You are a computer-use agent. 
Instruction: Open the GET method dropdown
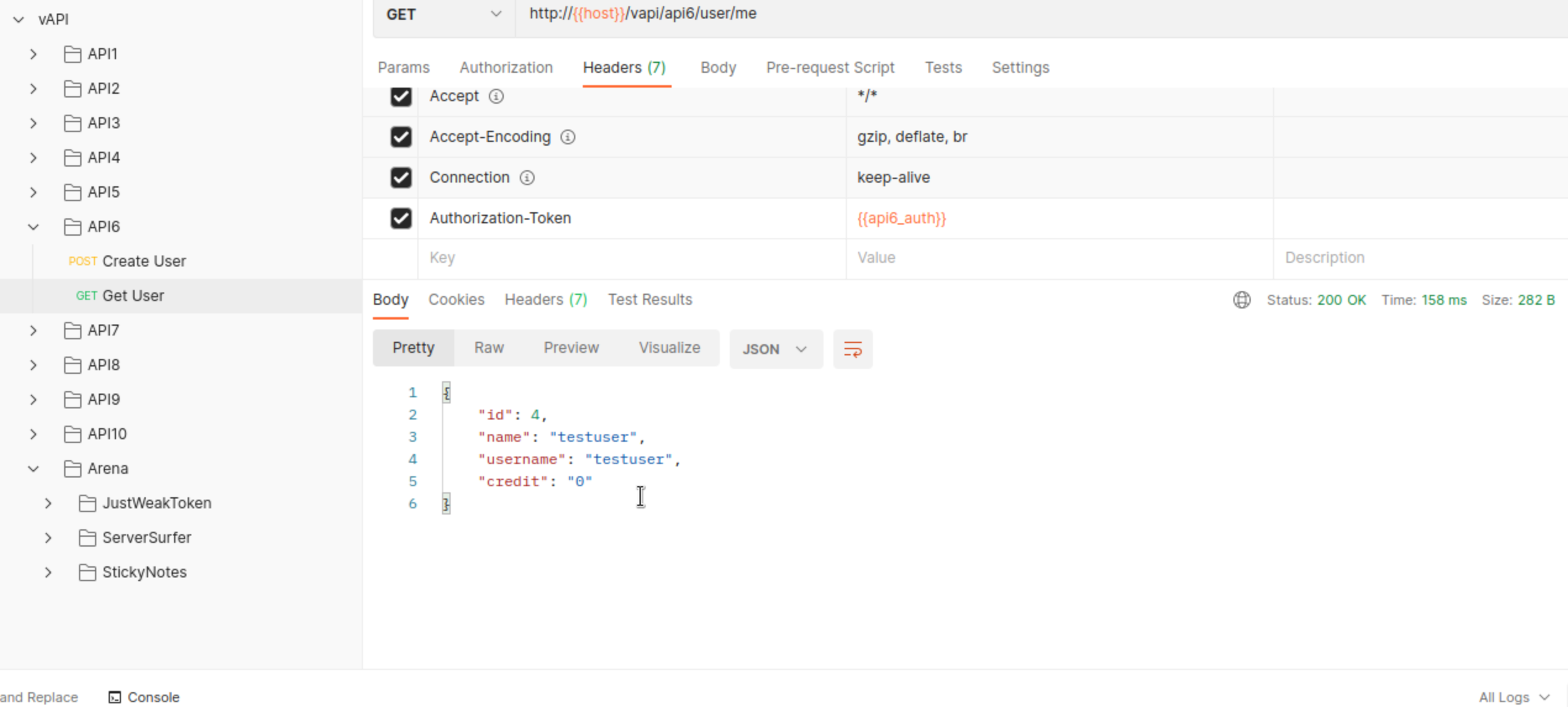[x=443, y=14]
